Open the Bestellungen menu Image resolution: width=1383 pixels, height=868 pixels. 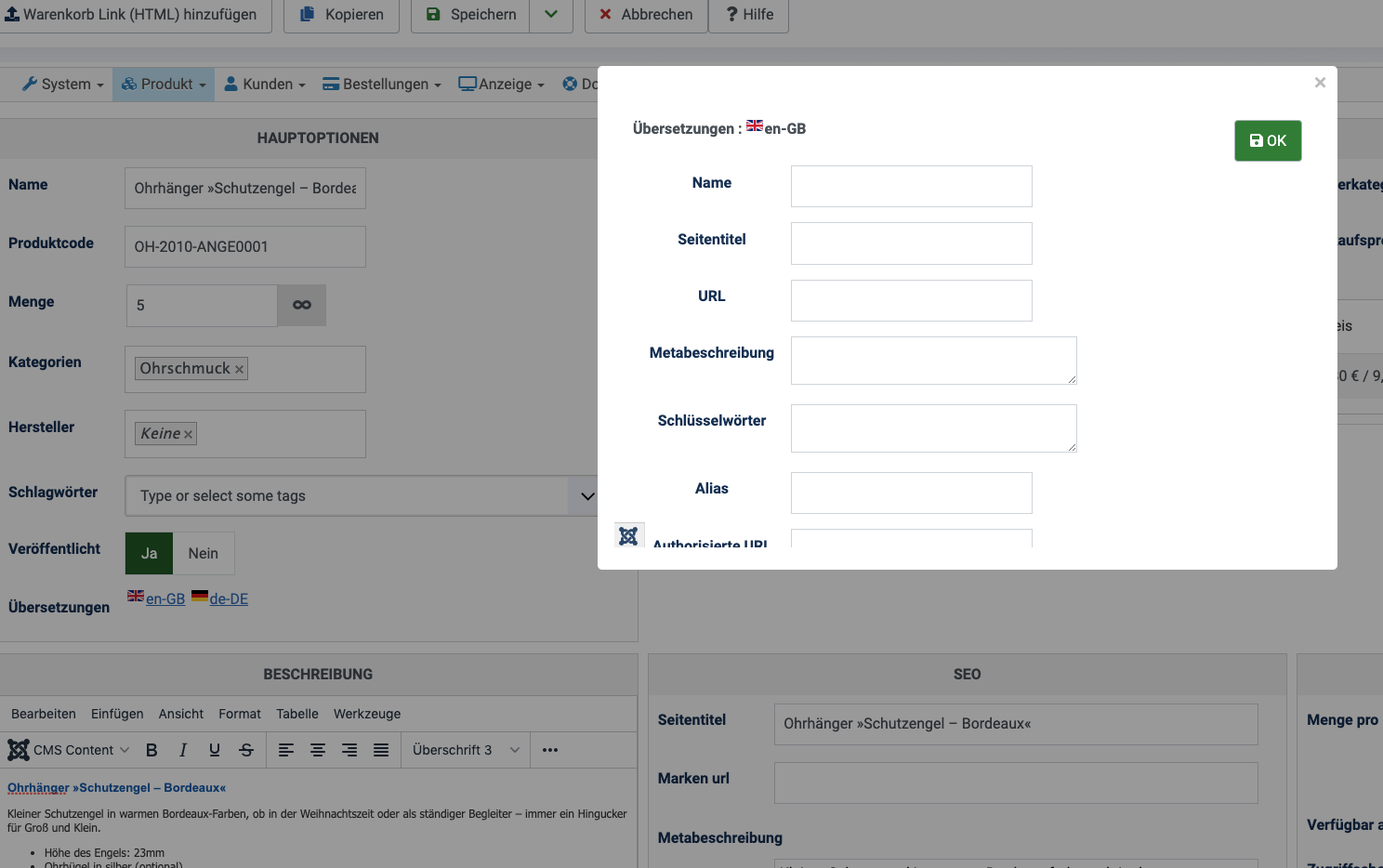[x=382, y=85]
